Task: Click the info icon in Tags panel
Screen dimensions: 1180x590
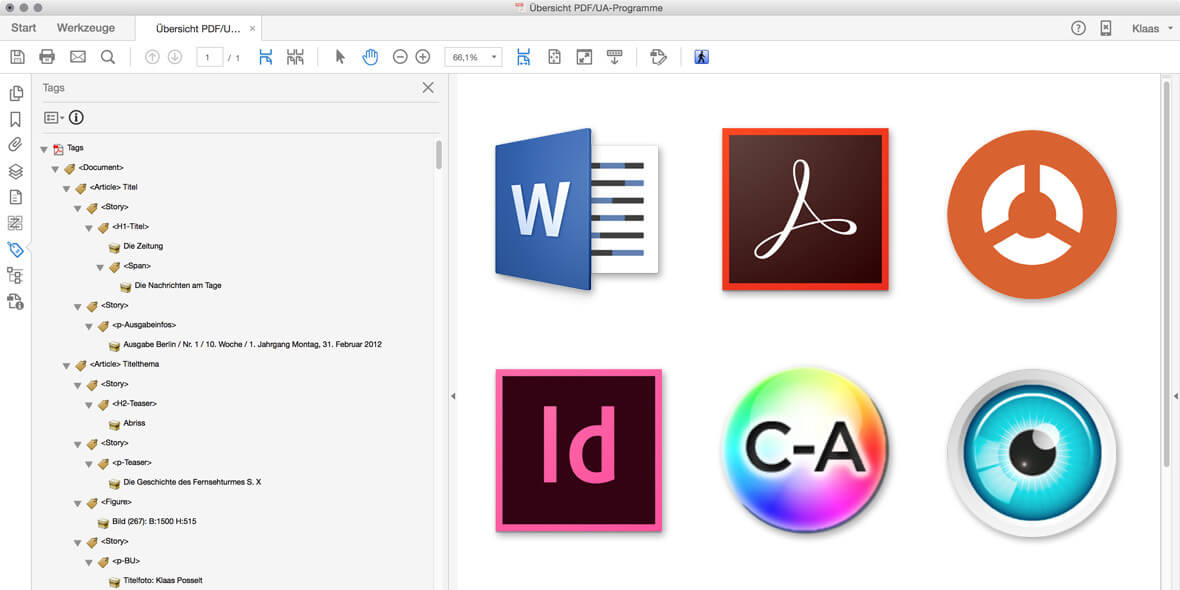Action: [76, 117]
